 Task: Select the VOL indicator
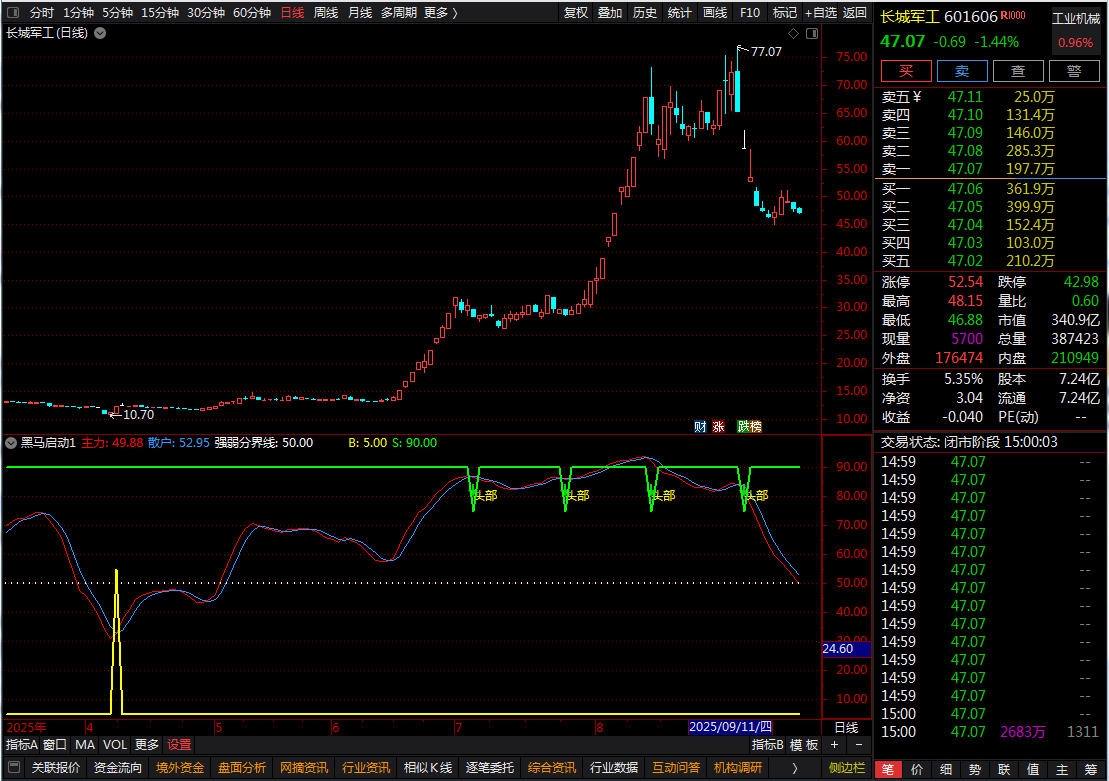point(115,744)
